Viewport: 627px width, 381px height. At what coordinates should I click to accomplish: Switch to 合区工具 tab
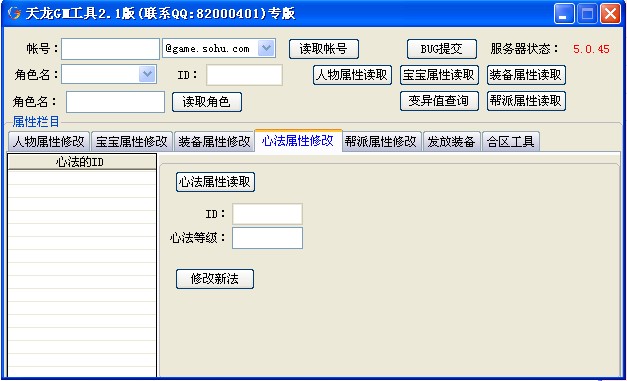[x=511, y=142]
